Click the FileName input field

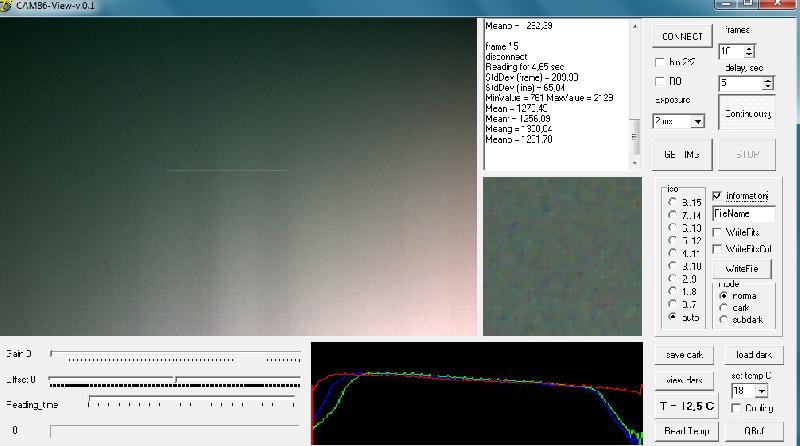(x=743, y=214)
